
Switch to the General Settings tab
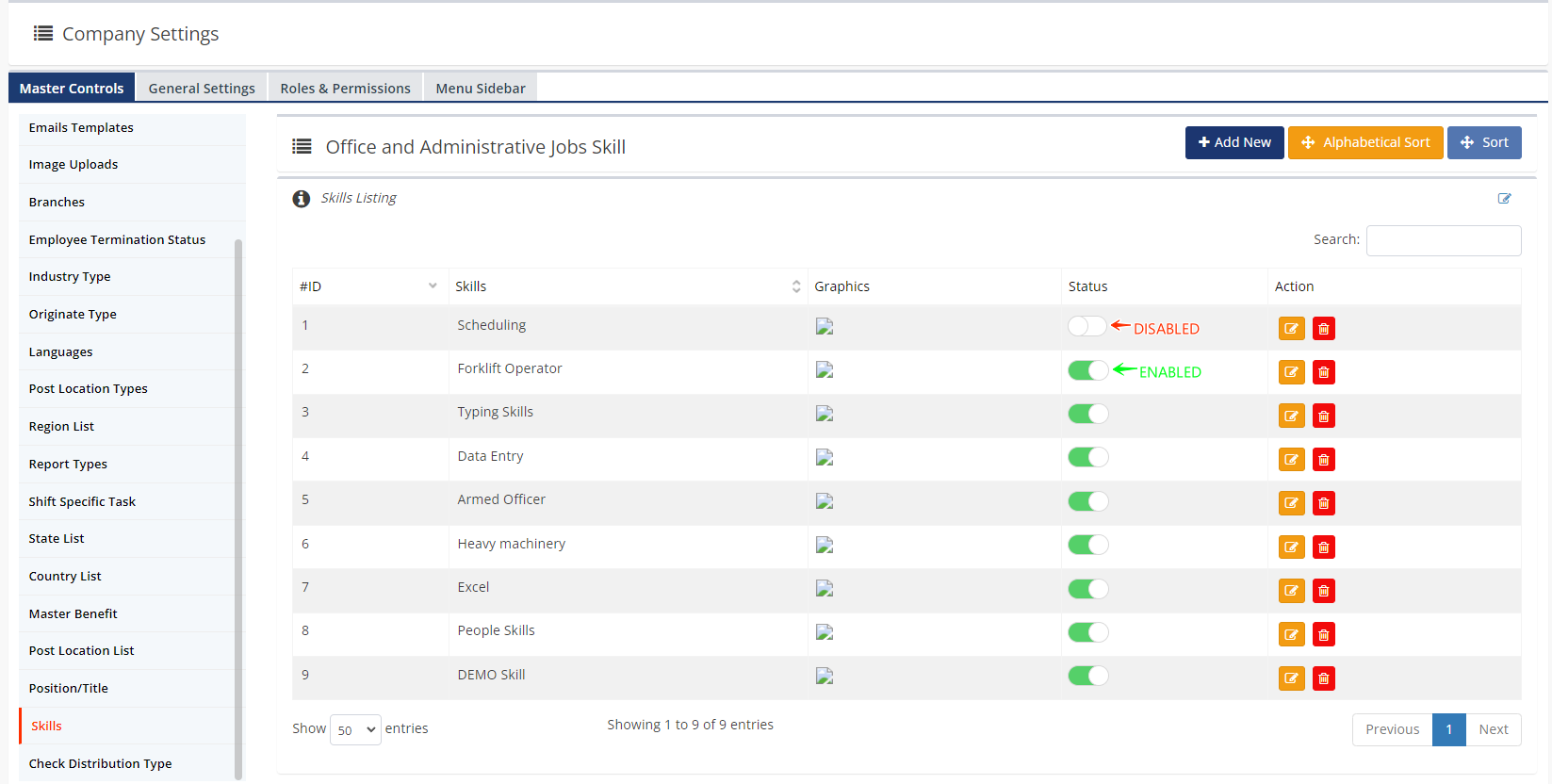[202, 88]
